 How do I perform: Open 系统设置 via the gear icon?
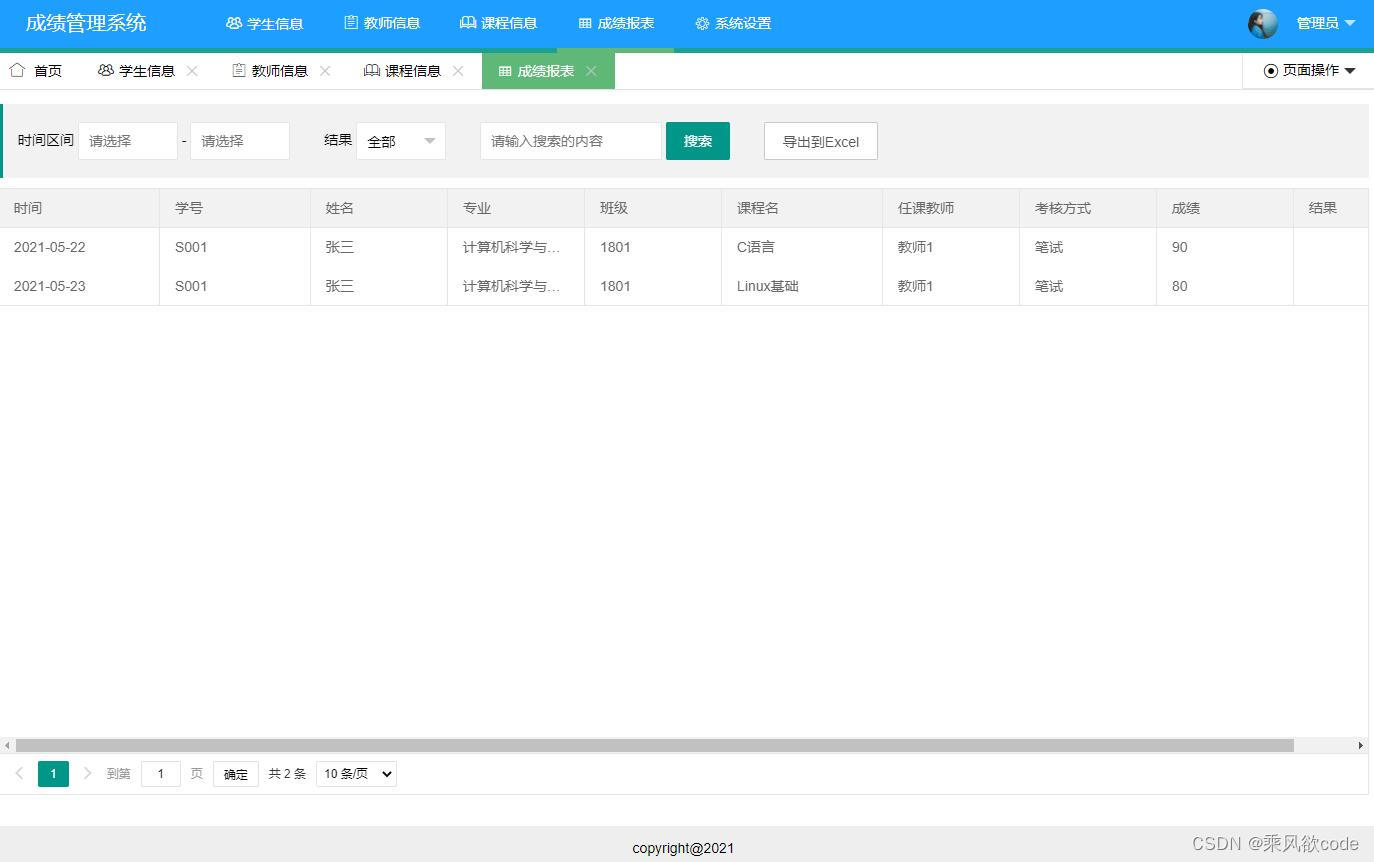pos(701,23)
